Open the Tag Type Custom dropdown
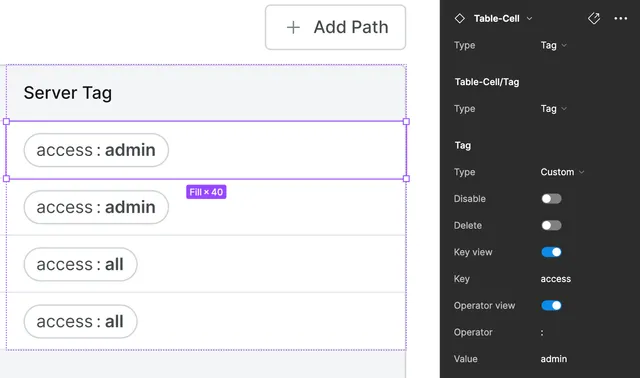640x378 pixels. [x=562, y=172]
